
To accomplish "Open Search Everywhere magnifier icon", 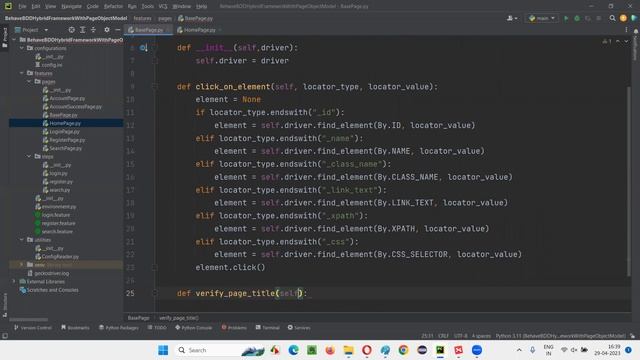I will pos(612,18).
